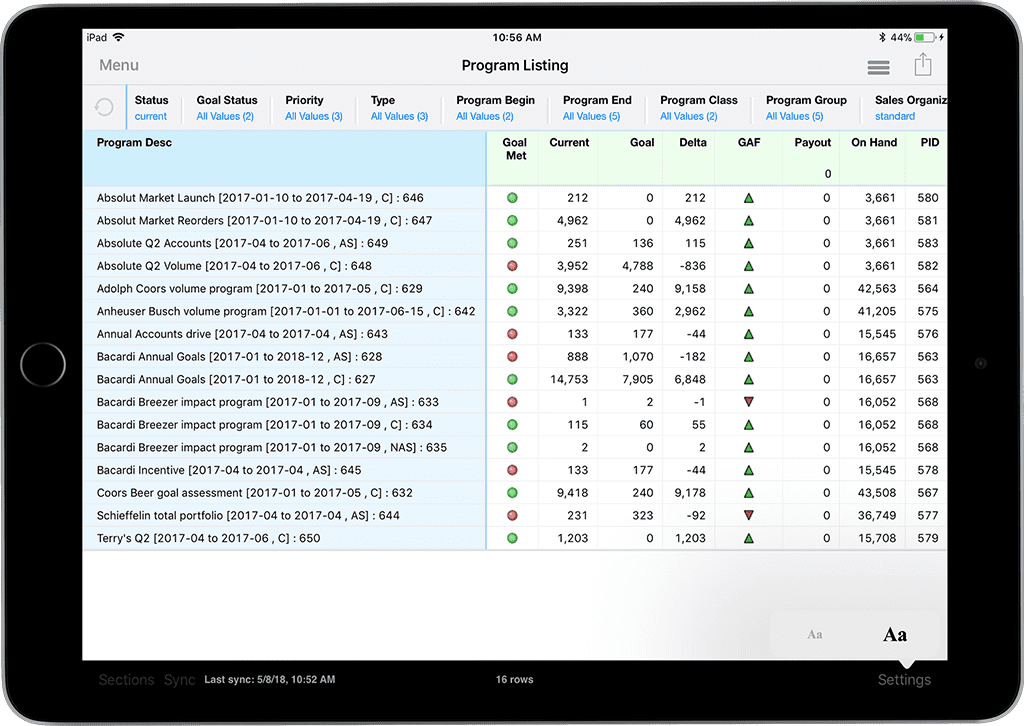Screen dimensions: 1024x726
Task: Select Anheuser Busch volume program row
Action: coord(286,311)
